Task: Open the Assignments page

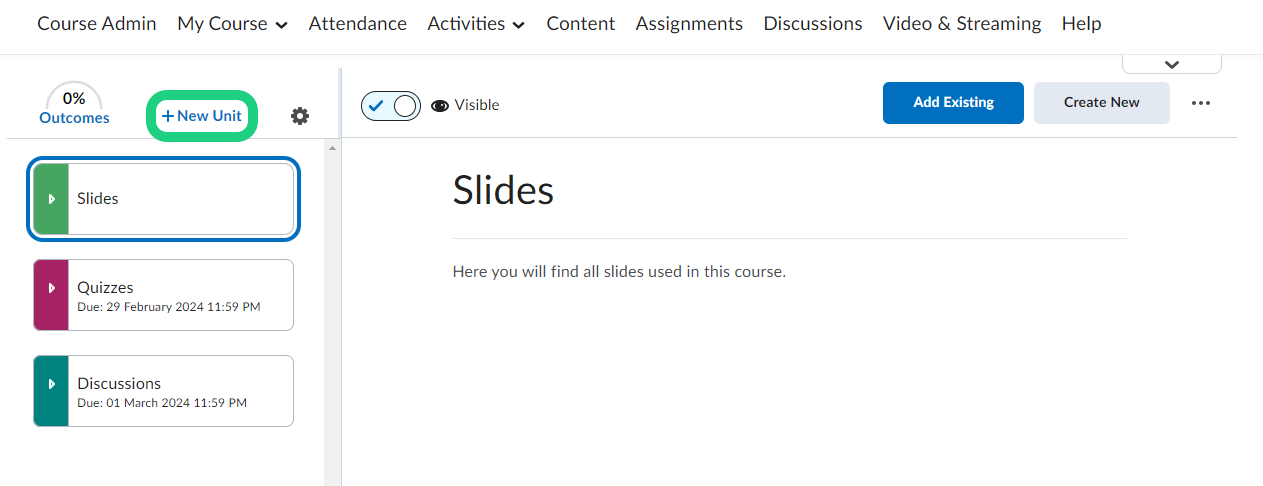Action: point(689,23)
